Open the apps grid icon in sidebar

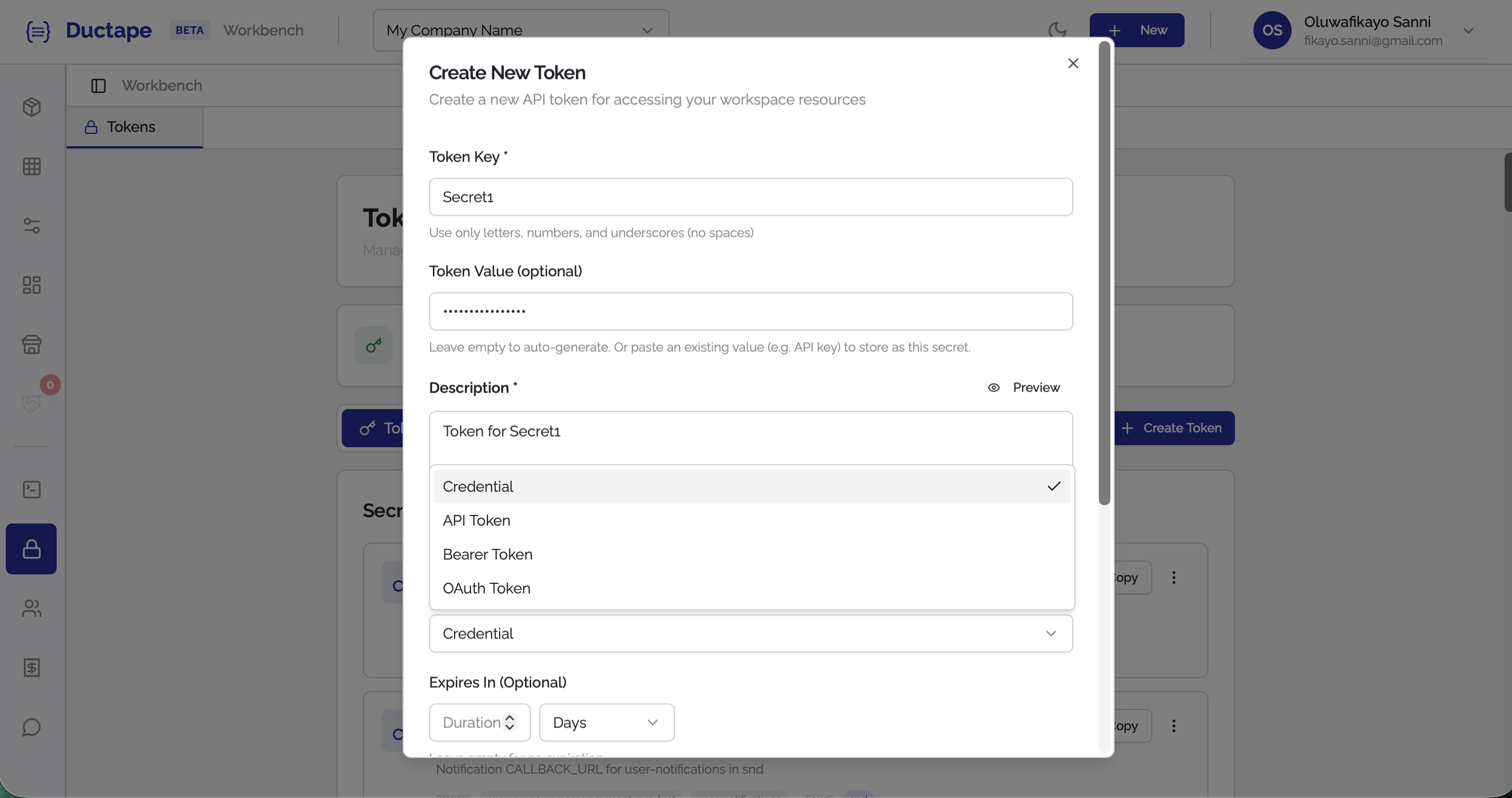click(31, 166)
